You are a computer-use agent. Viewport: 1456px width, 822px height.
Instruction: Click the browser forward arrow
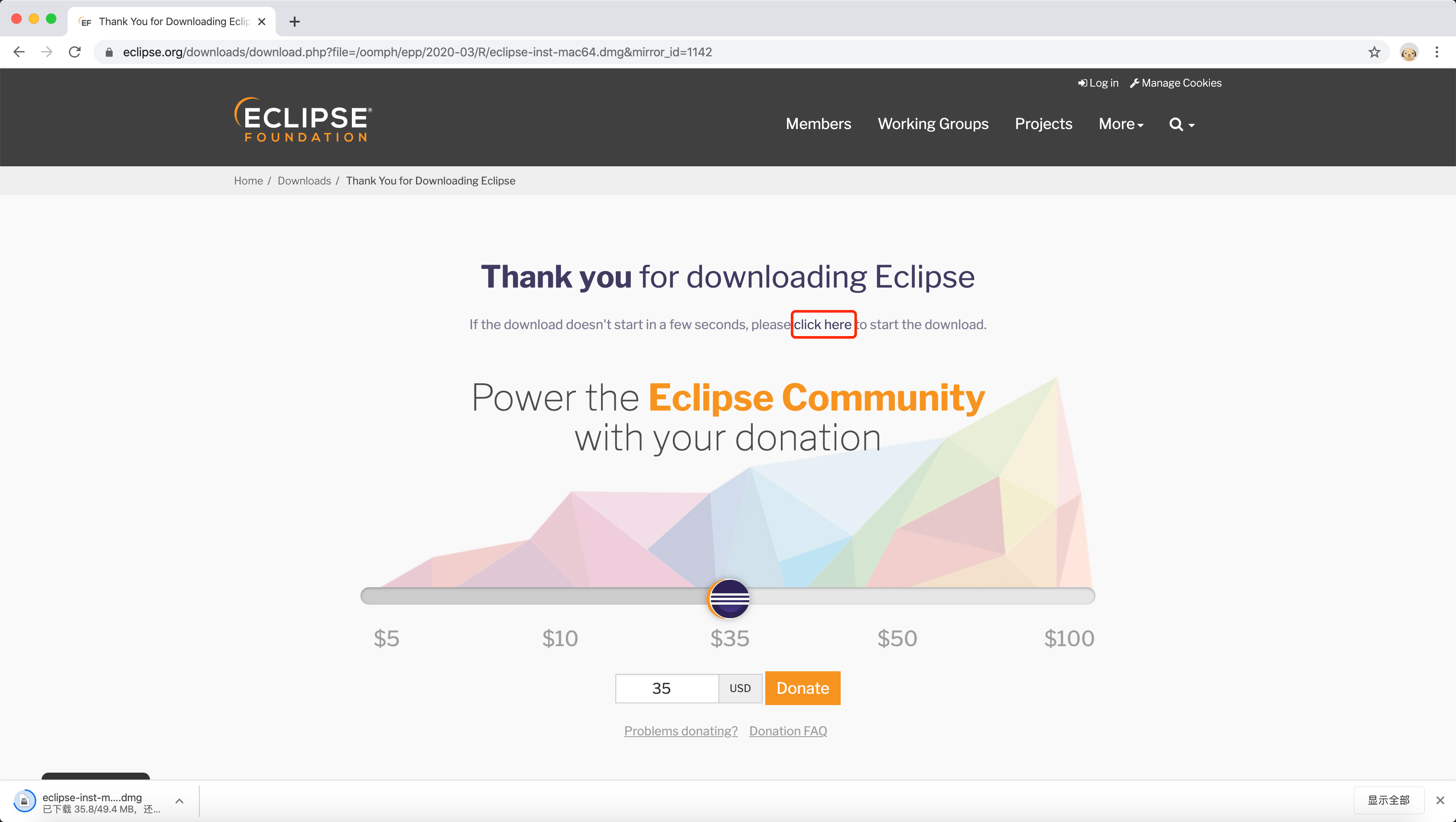(47, 52)
